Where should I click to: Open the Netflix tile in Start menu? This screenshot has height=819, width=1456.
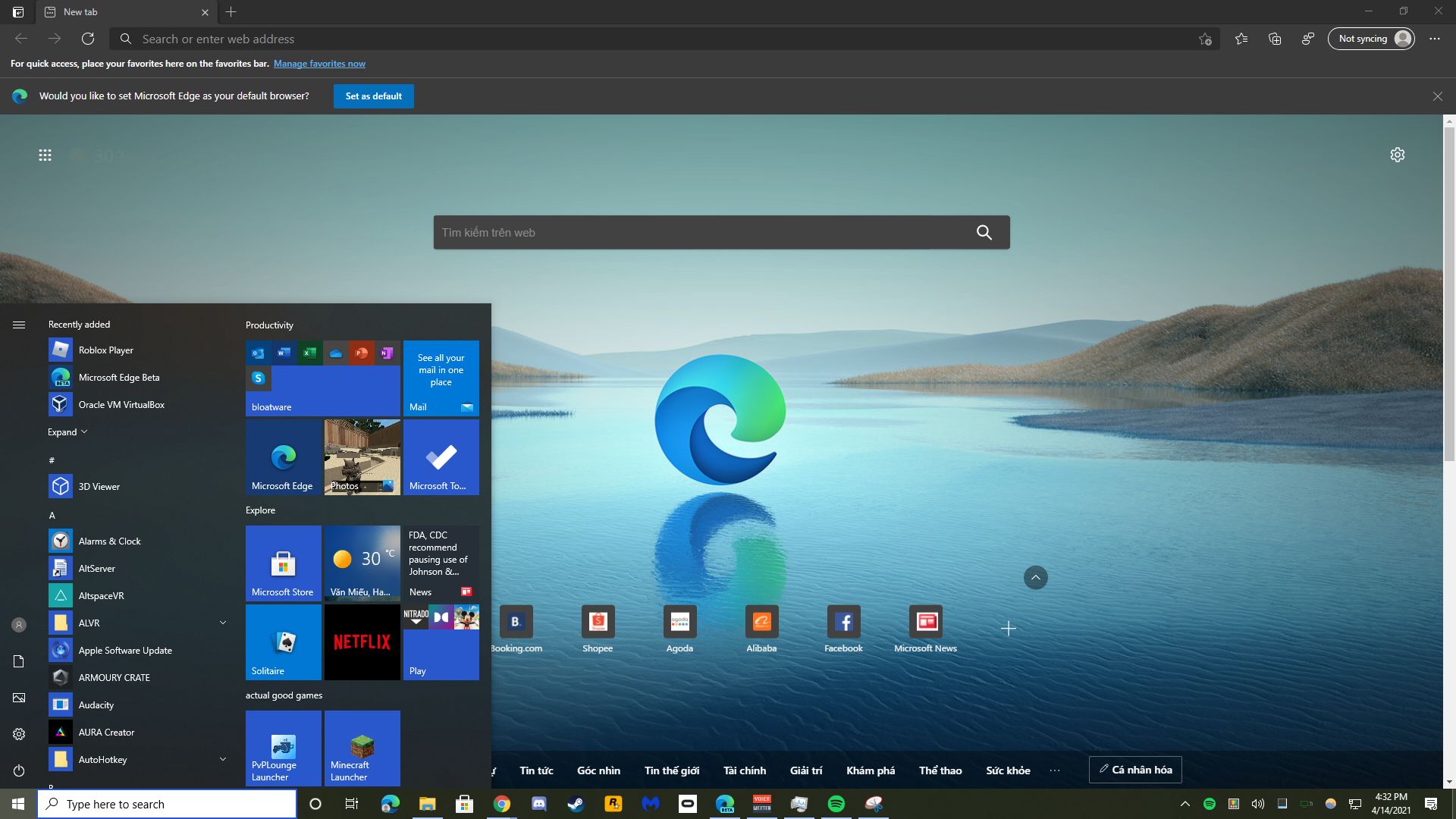point(362,642)
